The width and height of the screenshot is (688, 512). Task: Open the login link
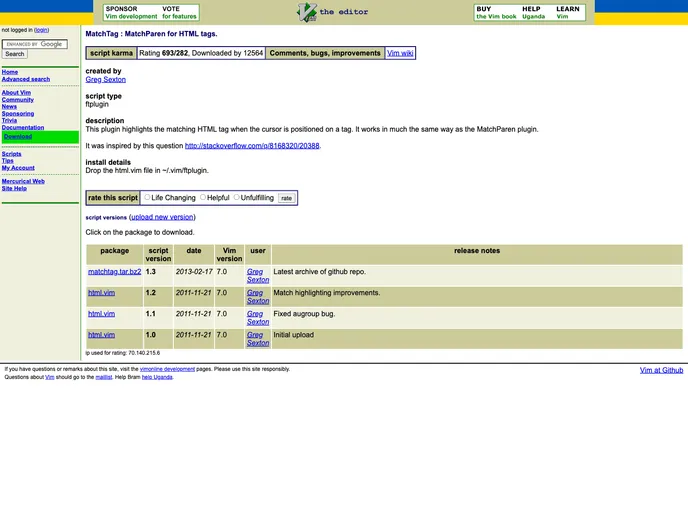pyautogui.click(x=41, y=30)
